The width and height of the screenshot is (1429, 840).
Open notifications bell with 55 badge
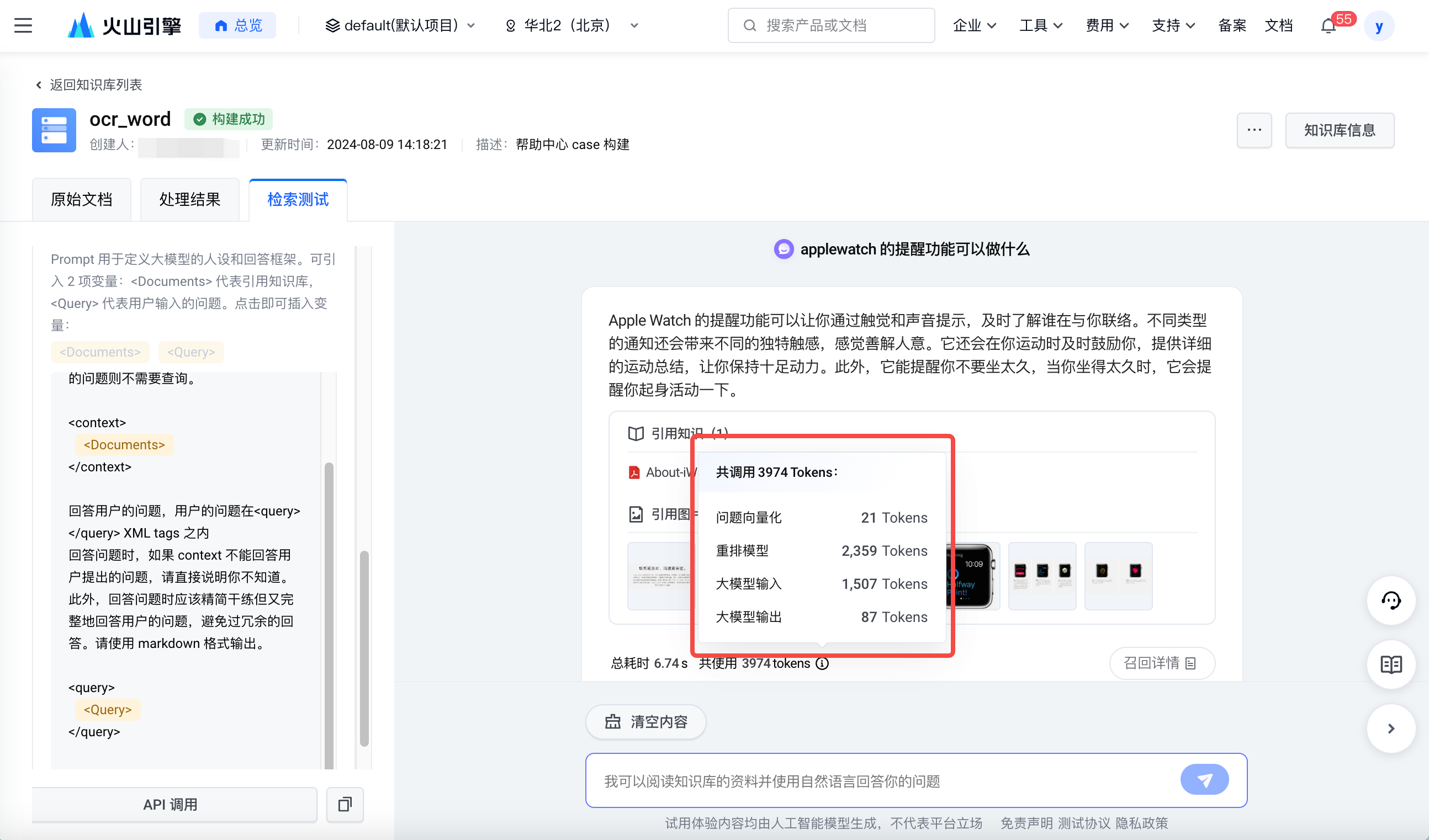pyautogui.click(x=1329, y=25)
